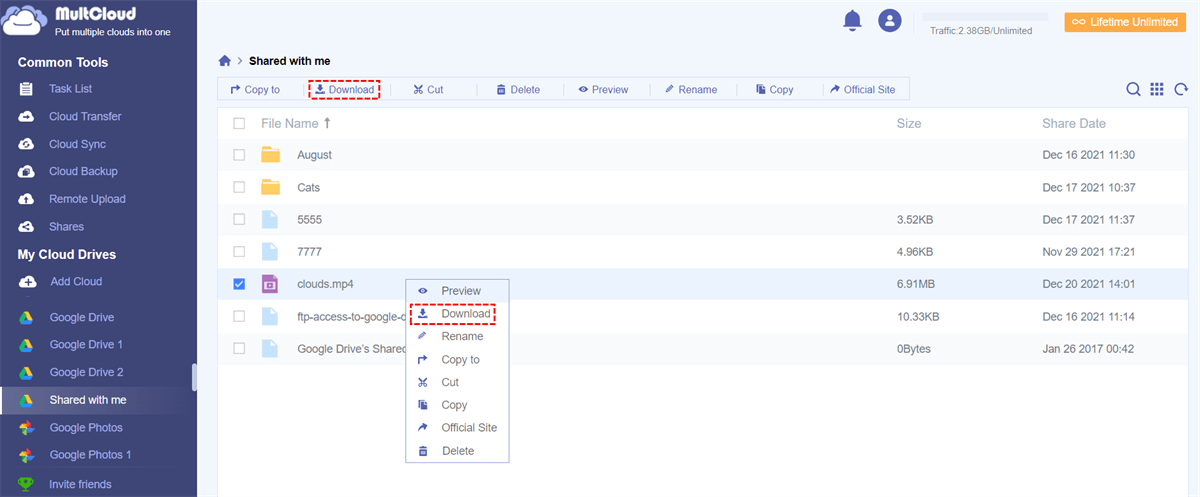Click the clouds.mp4 video file icon
Image resolution: width=1200 pixels, height=497 pixels.
[269, 284]
